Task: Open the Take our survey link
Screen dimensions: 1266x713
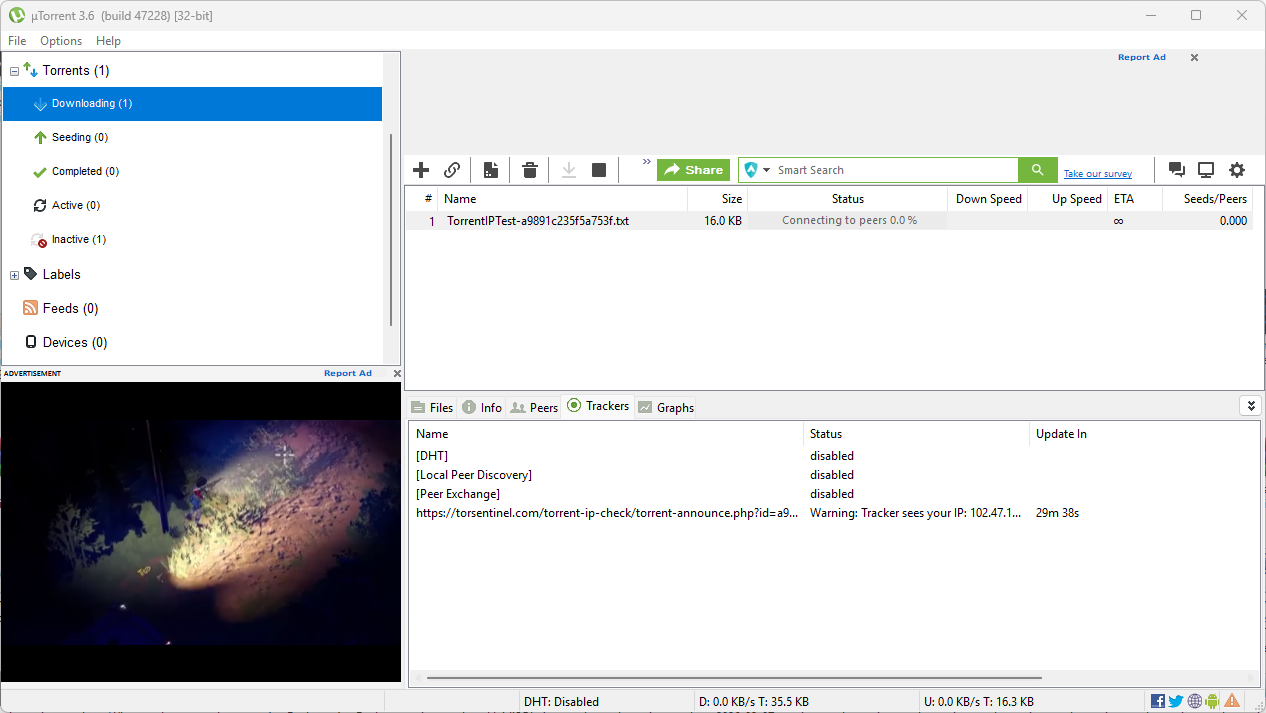Action: click(1097, 173)
